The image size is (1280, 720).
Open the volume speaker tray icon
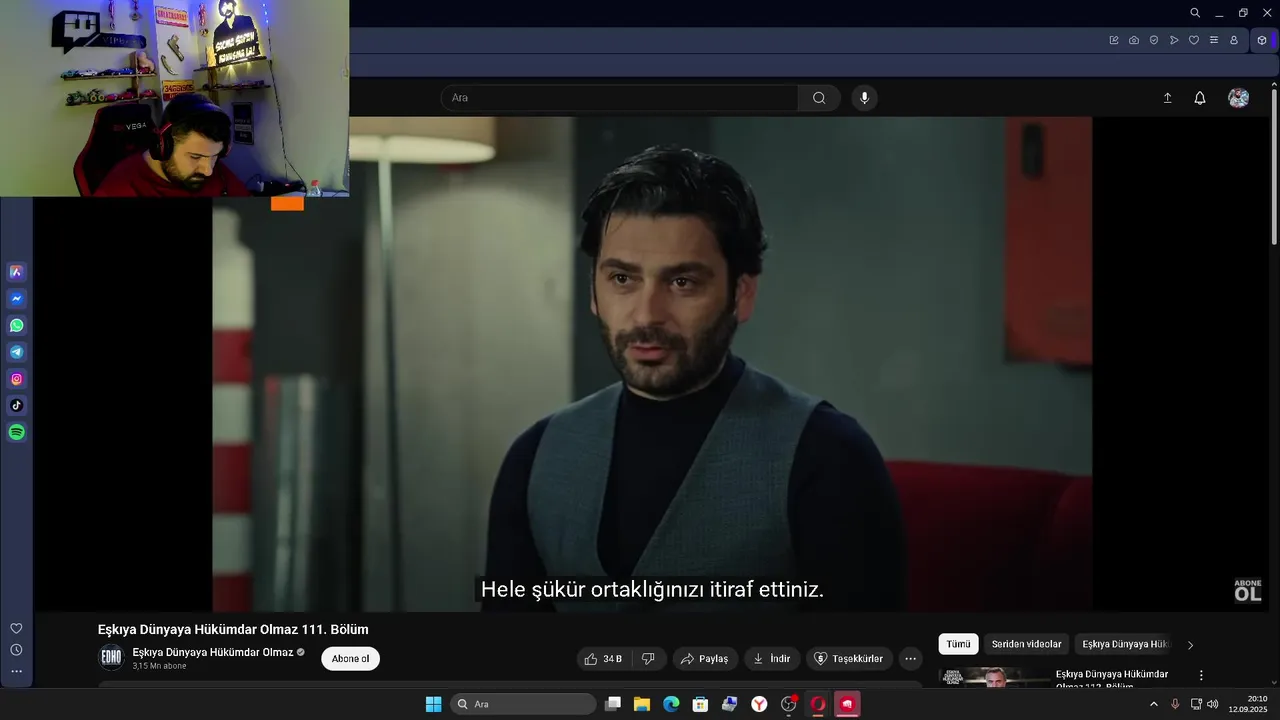1213,704
